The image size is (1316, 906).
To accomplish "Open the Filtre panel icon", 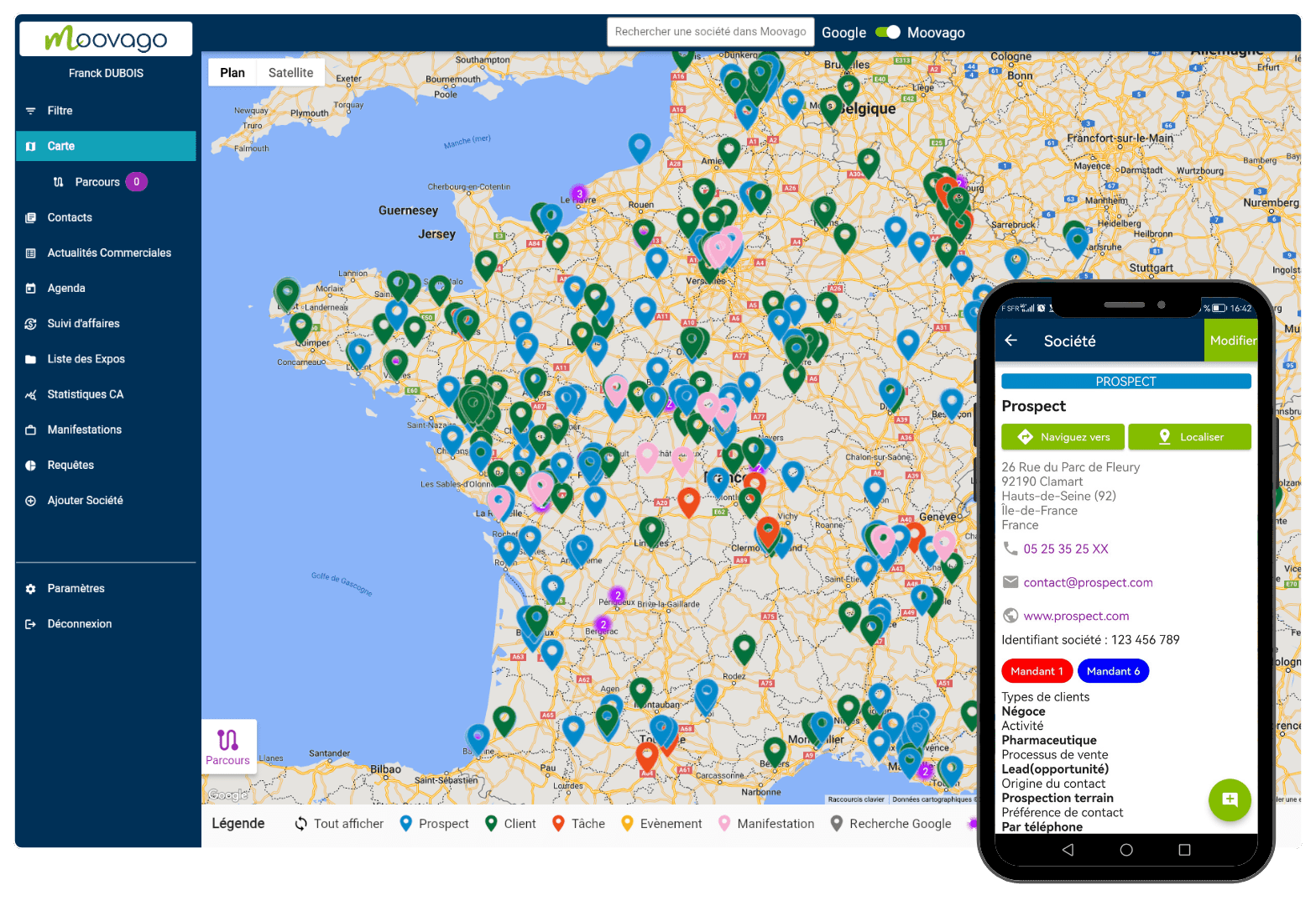I will pos(31,111).
